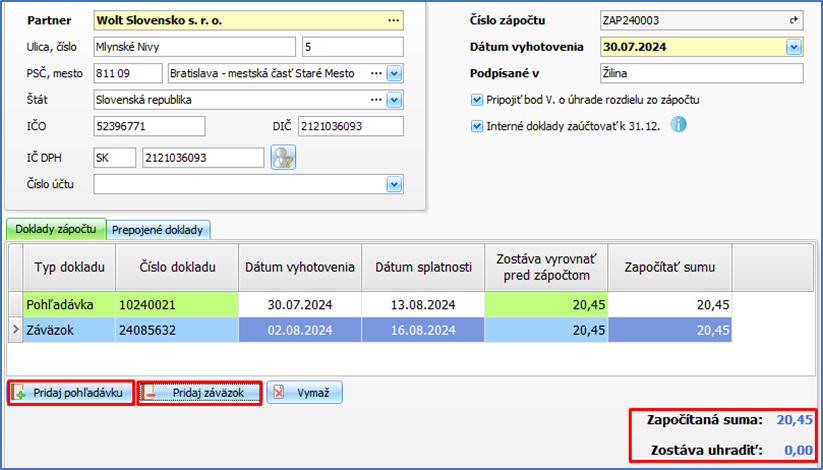This screenshot has height=470, width=823.
Task: Click document number 10240021
Action: (x=177, y=305)
